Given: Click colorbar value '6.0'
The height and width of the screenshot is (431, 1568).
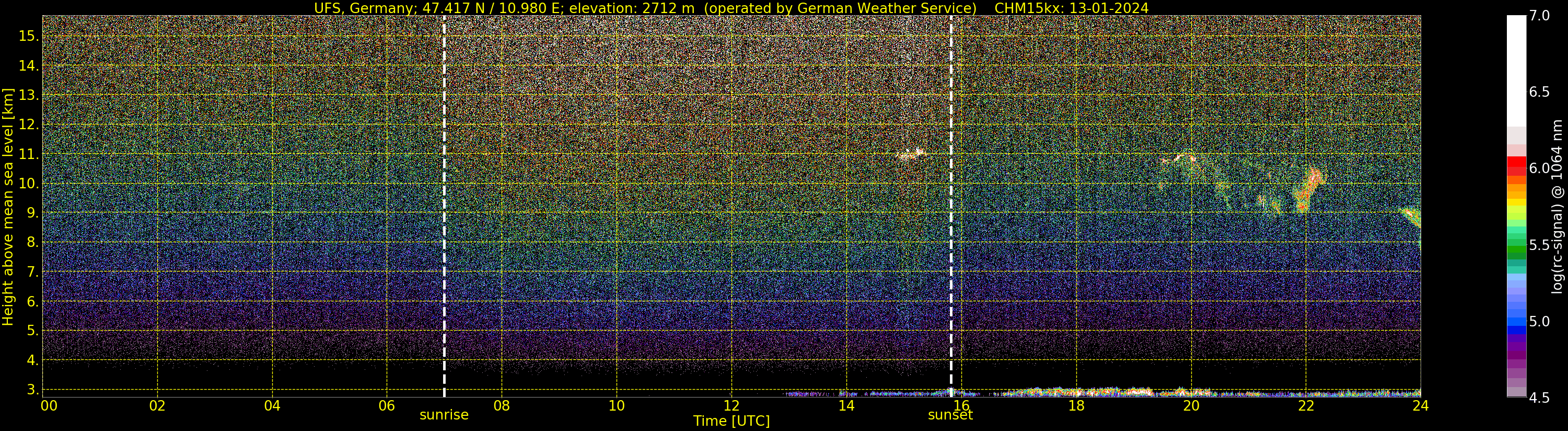Looking at the screenshot, I should [1539, 168].
